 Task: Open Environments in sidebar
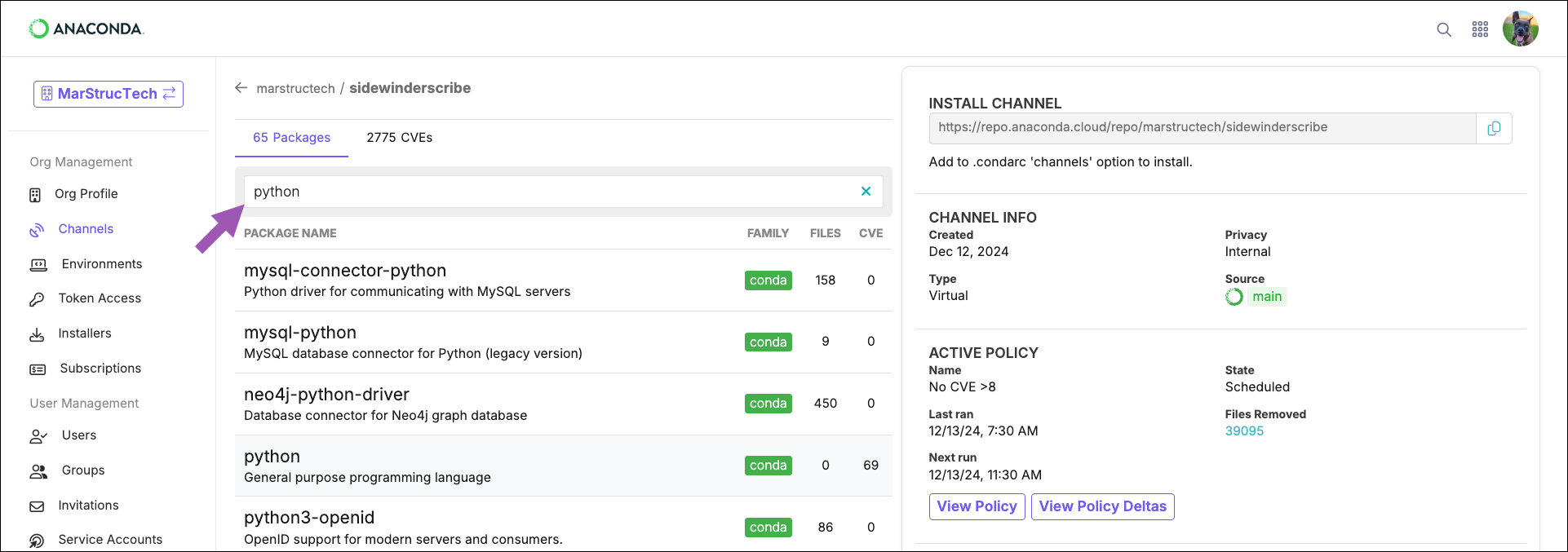coord(102,264)
